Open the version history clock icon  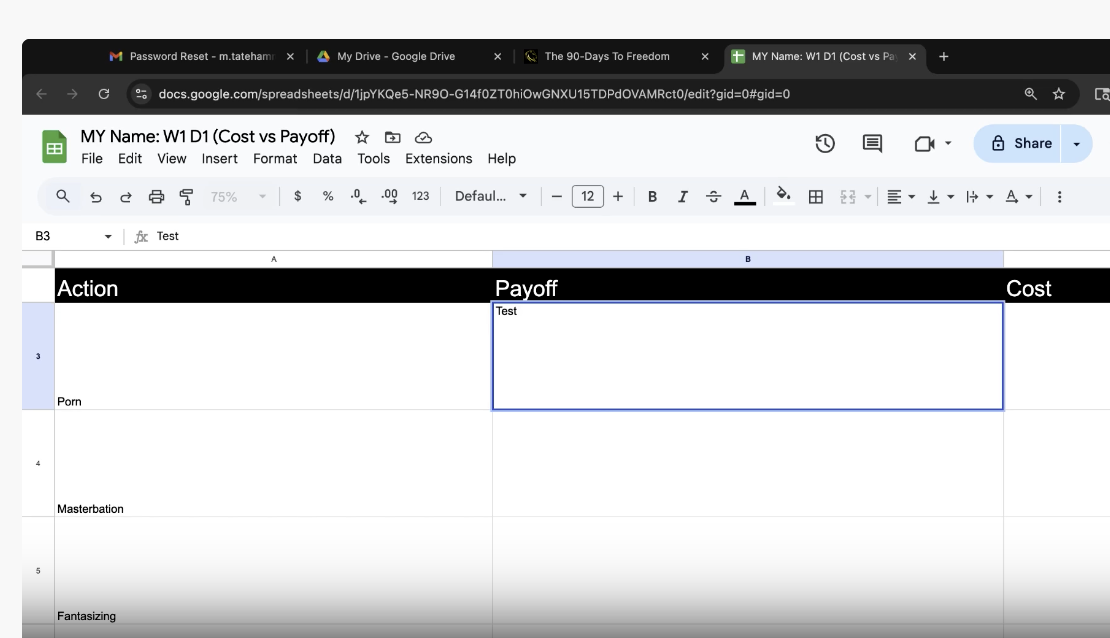(x=825, y=144)
